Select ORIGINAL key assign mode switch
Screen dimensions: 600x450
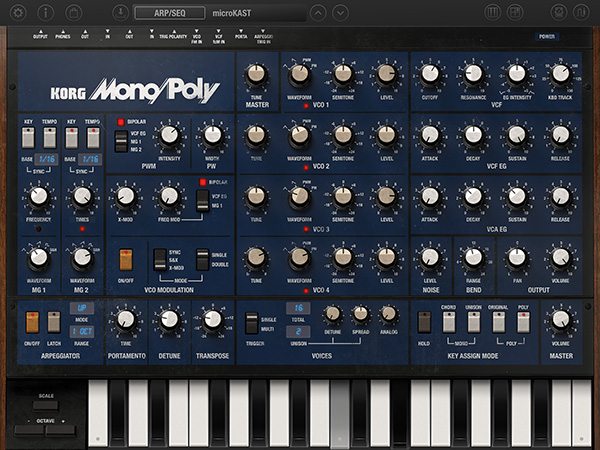click(x=499, y=322)
